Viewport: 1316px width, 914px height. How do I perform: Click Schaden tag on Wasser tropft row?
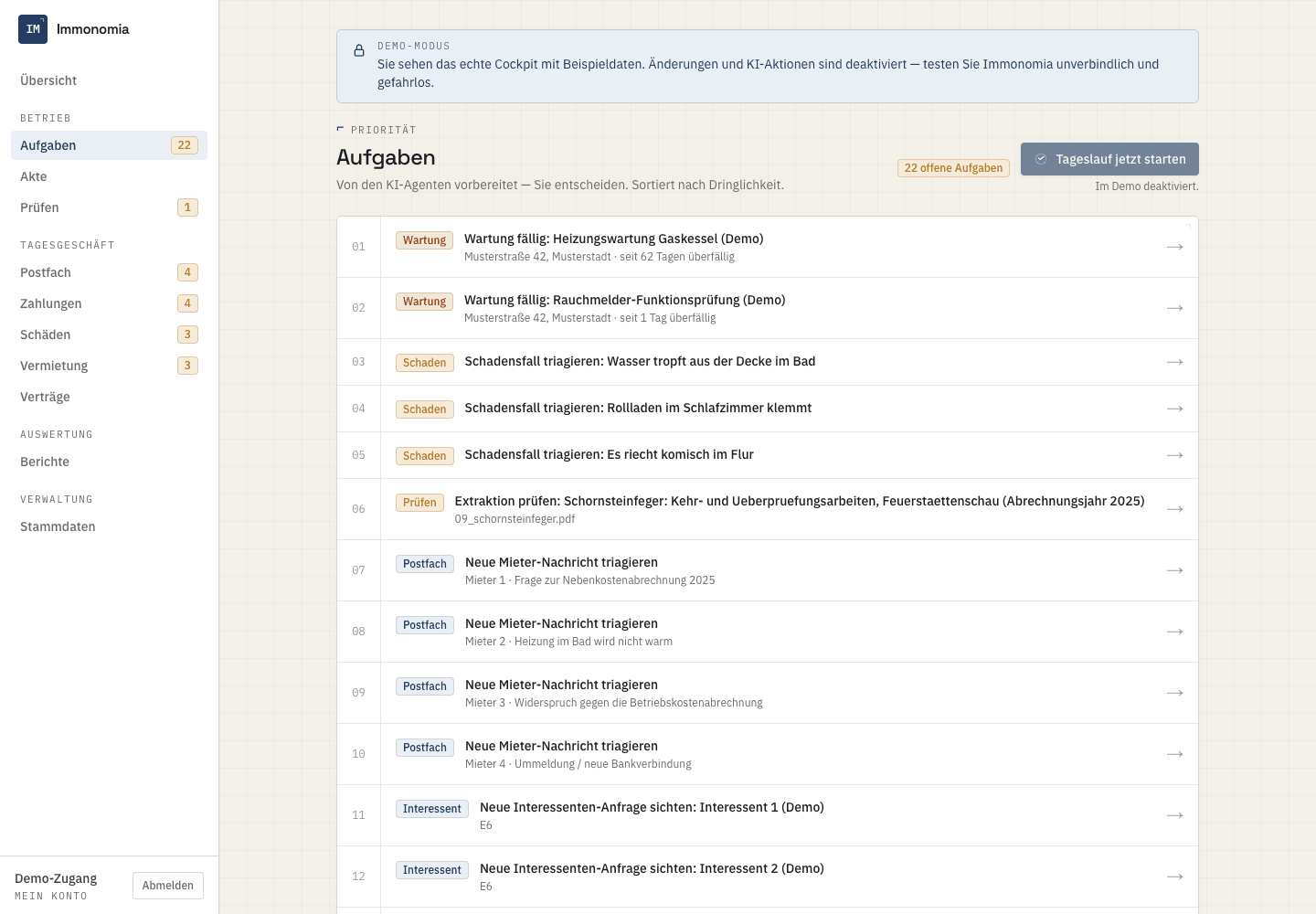coord(425,363)
